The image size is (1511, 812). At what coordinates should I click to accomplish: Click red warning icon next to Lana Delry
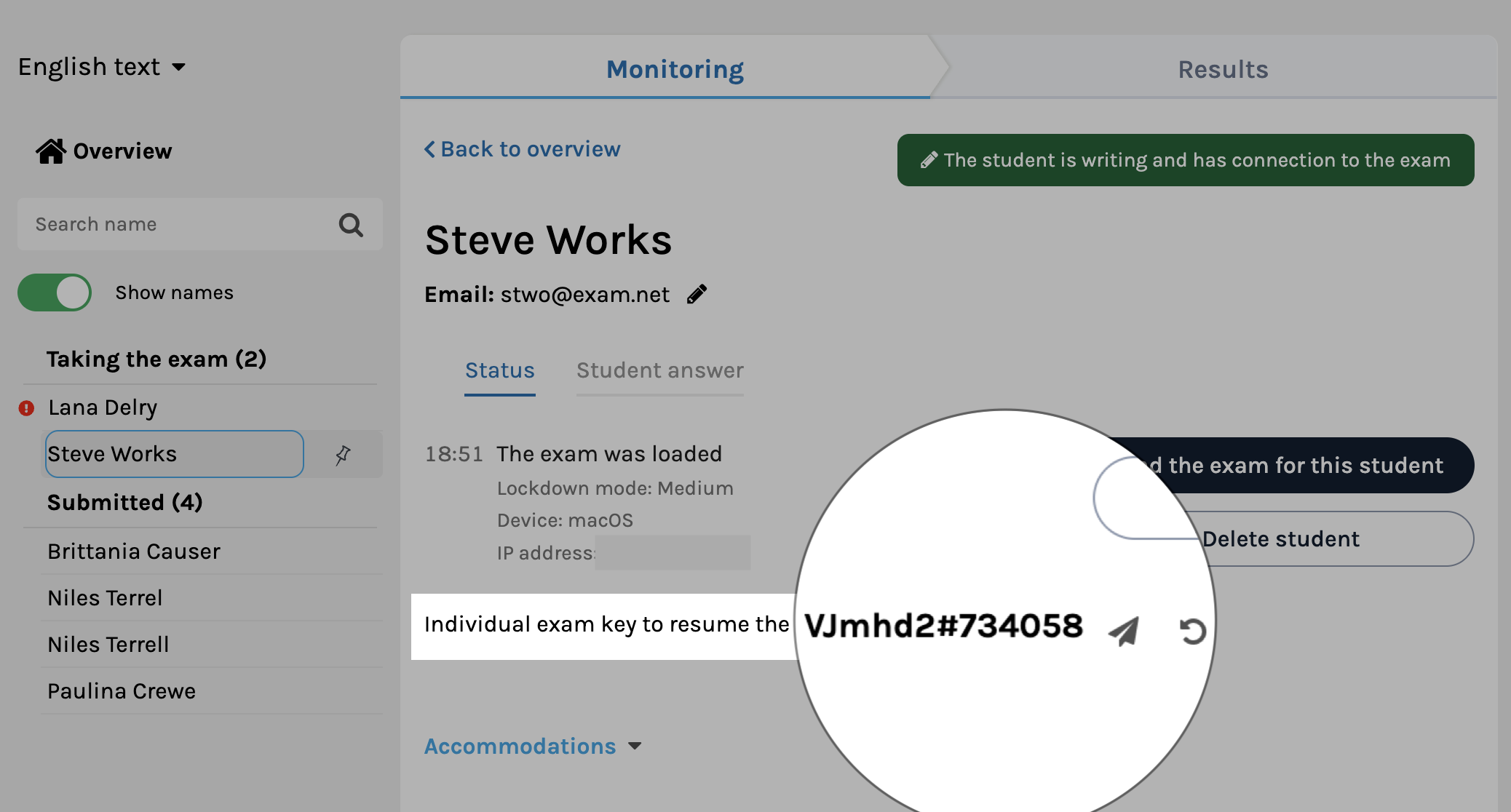point(27,408)
